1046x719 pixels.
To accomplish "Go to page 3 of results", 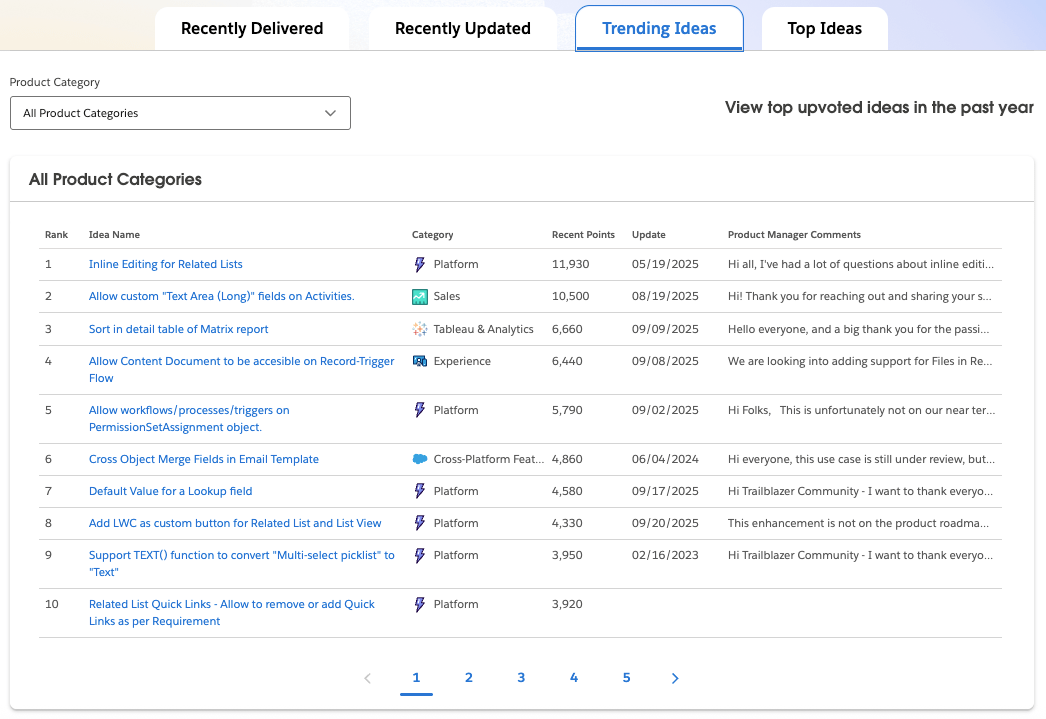I will pyautogui.click(x=521, y=678).
